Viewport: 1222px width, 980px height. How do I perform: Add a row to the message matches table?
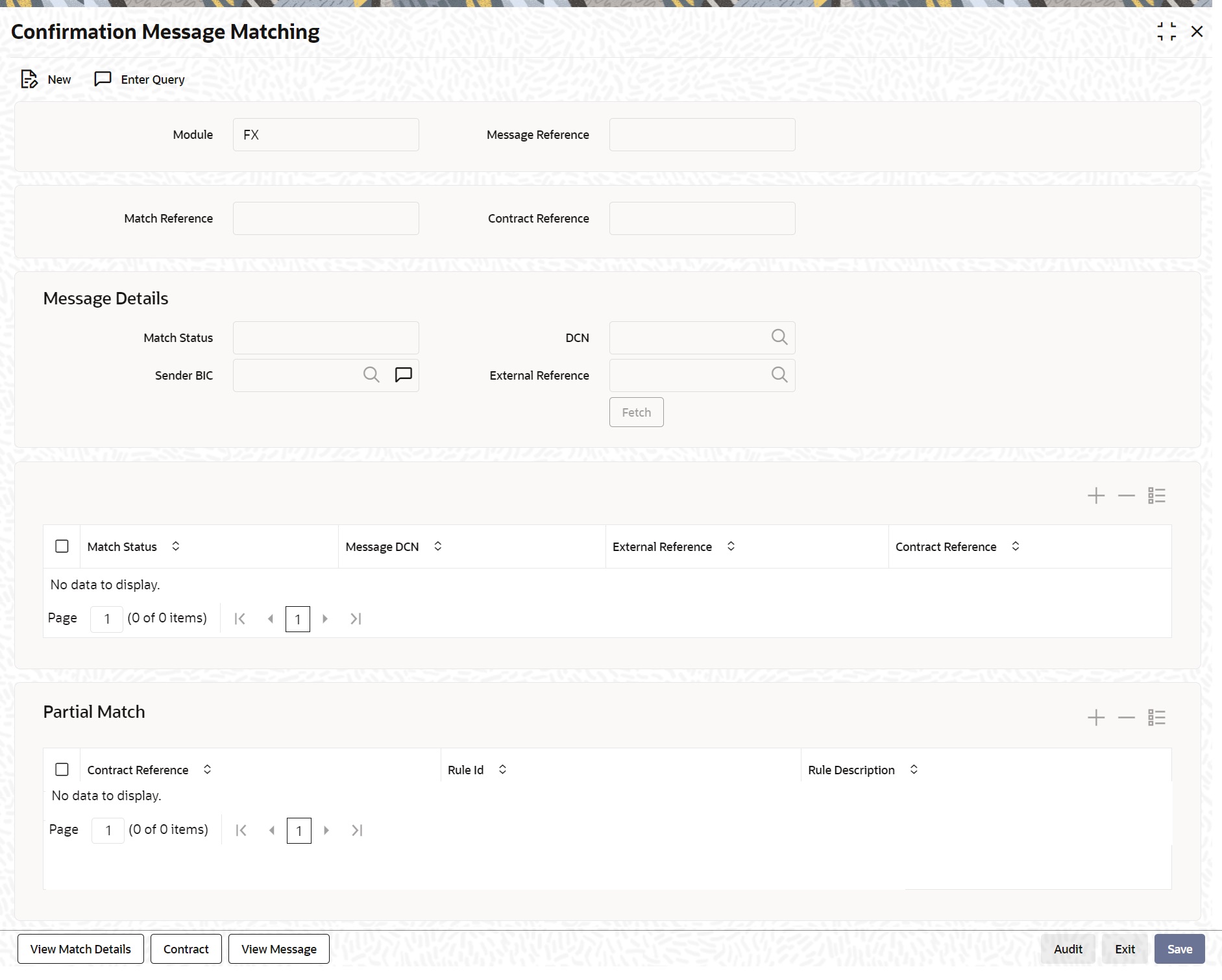pos(1096,496)
